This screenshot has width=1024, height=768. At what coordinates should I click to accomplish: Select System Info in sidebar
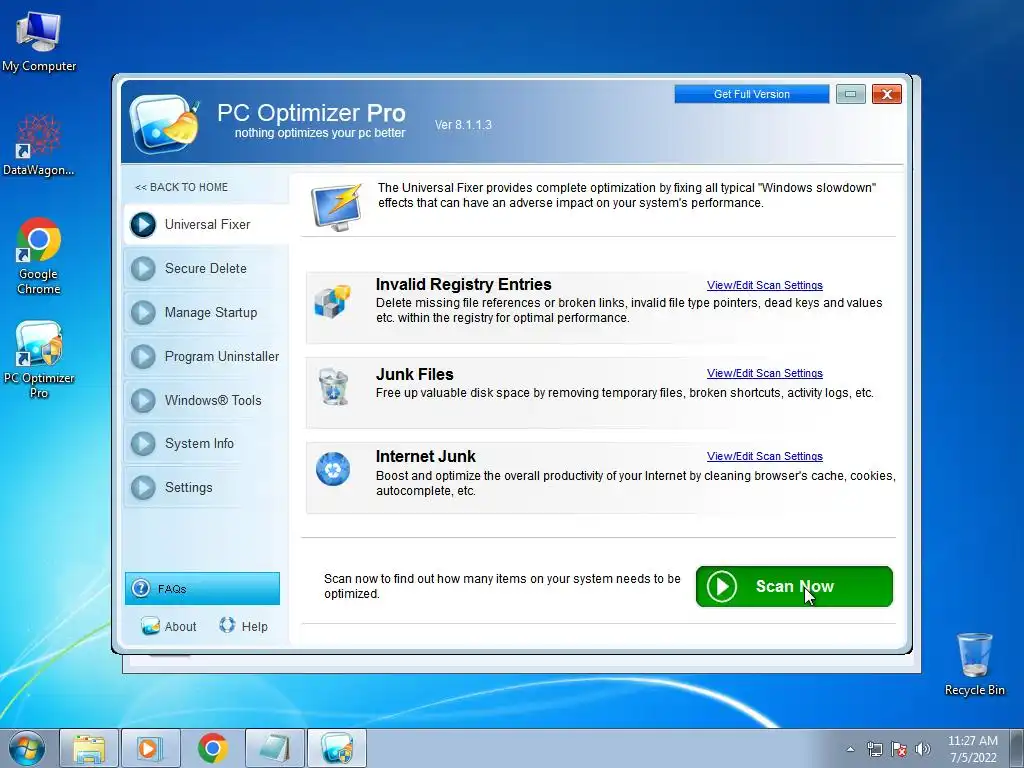(206, 443)
